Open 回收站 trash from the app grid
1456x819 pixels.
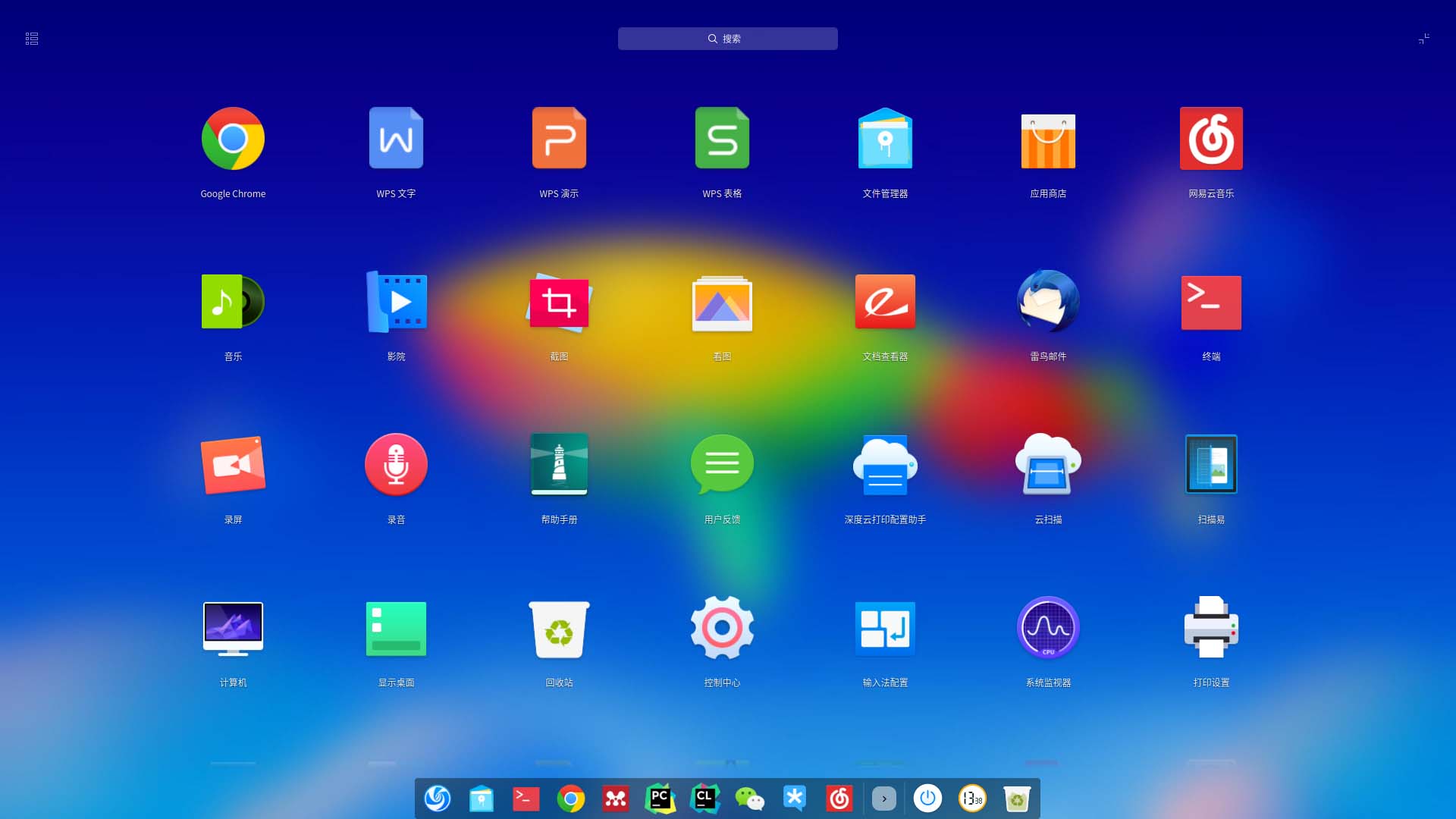tap(559, 629)
